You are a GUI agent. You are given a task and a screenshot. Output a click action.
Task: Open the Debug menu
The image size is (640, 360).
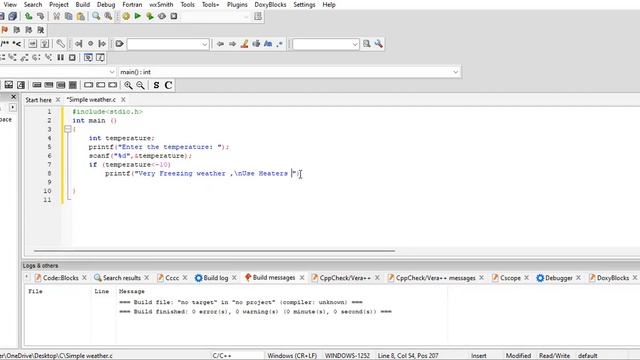(x=106, y=4)
